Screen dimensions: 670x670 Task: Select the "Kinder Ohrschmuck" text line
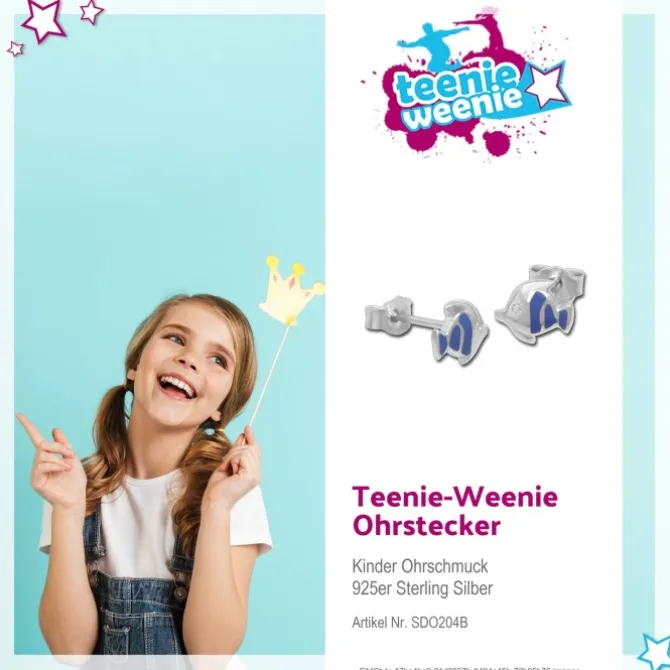420,566
